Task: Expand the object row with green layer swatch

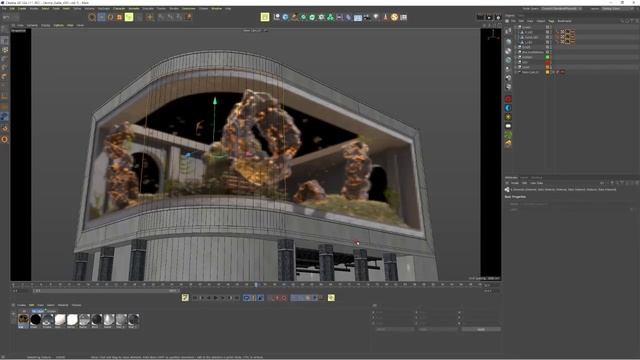Action: click(x=516, y=57)
